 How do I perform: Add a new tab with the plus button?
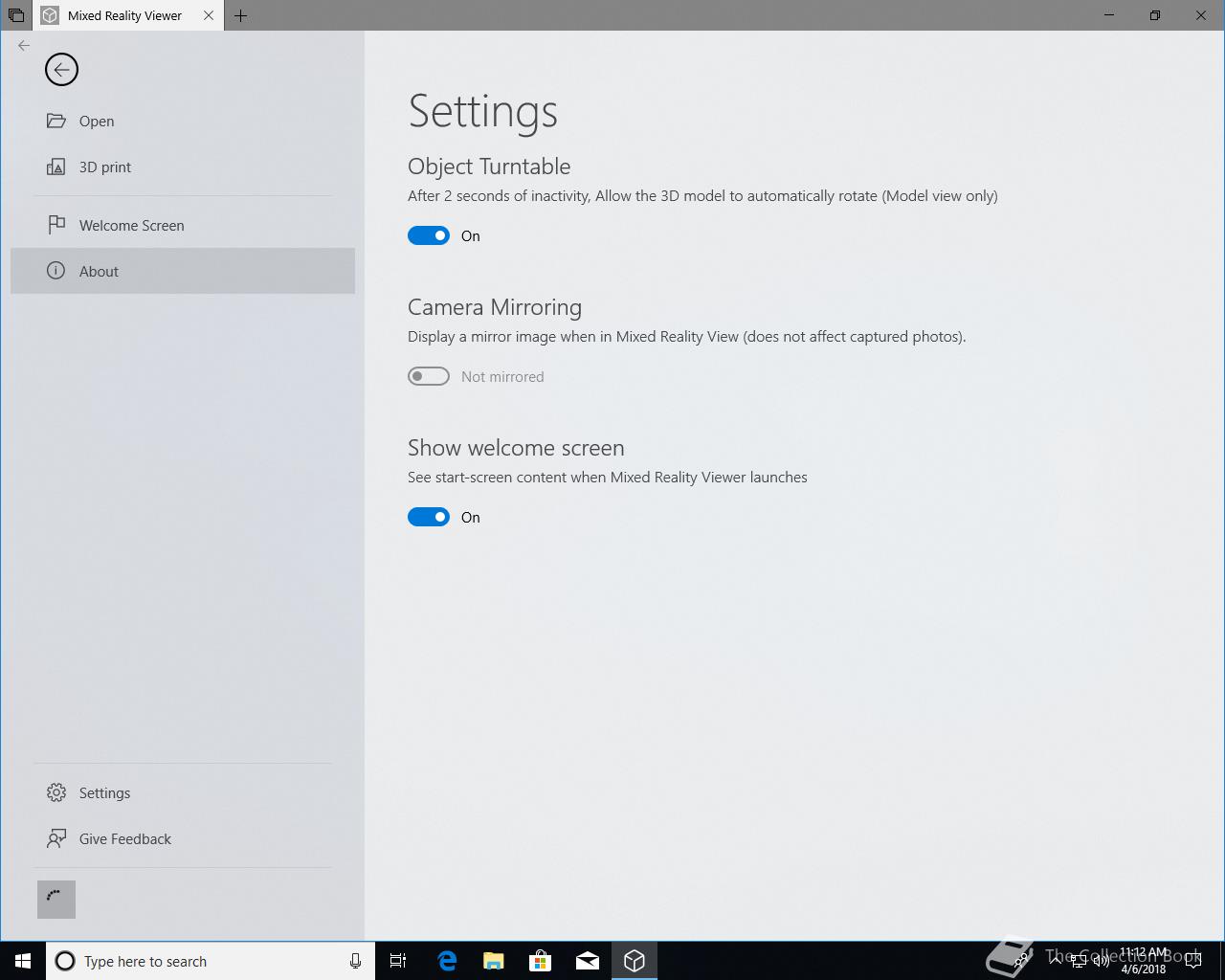(x=240, y=15)
